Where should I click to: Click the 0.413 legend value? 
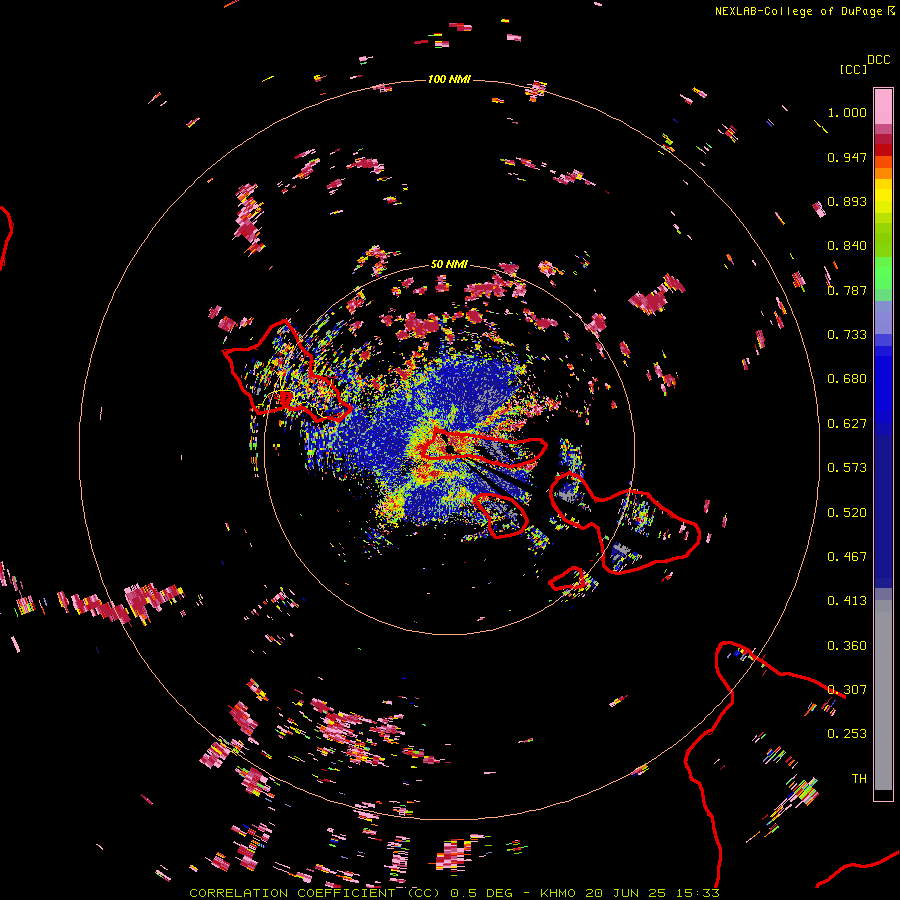(847, 601)
